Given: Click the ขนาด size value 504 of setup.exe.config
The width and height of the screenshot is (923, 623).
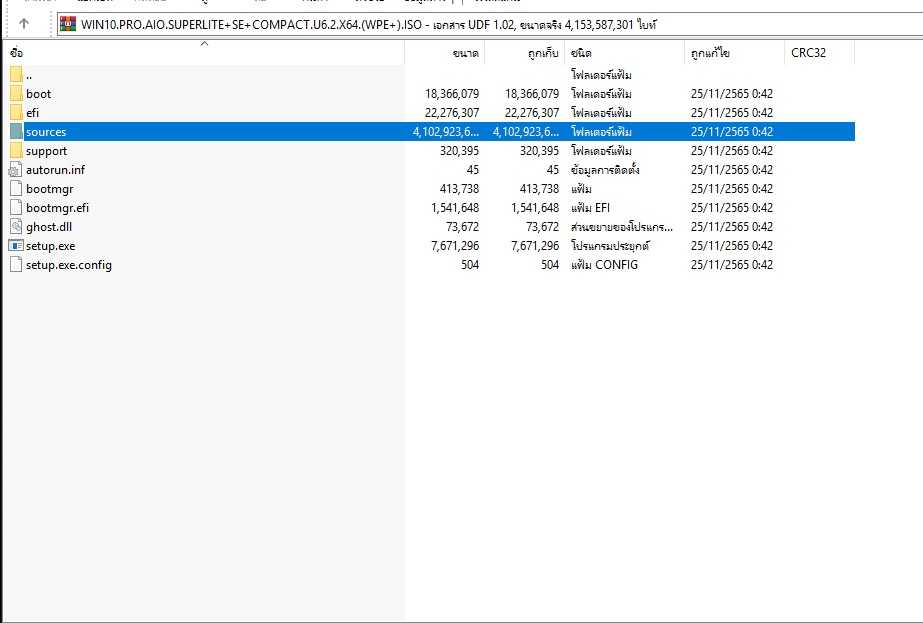Looking at the screenshot, I should (470, 264).
